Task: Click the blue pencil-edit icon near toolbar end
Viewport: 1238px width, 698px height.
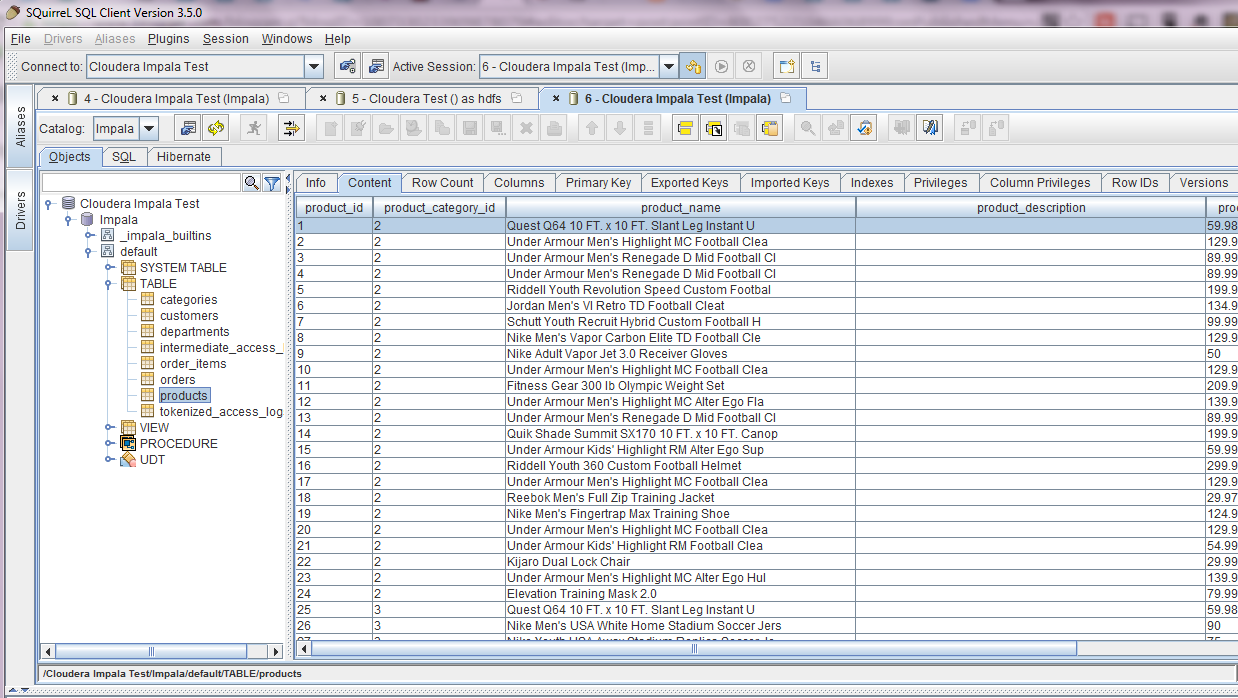Action: pos(930,128)
